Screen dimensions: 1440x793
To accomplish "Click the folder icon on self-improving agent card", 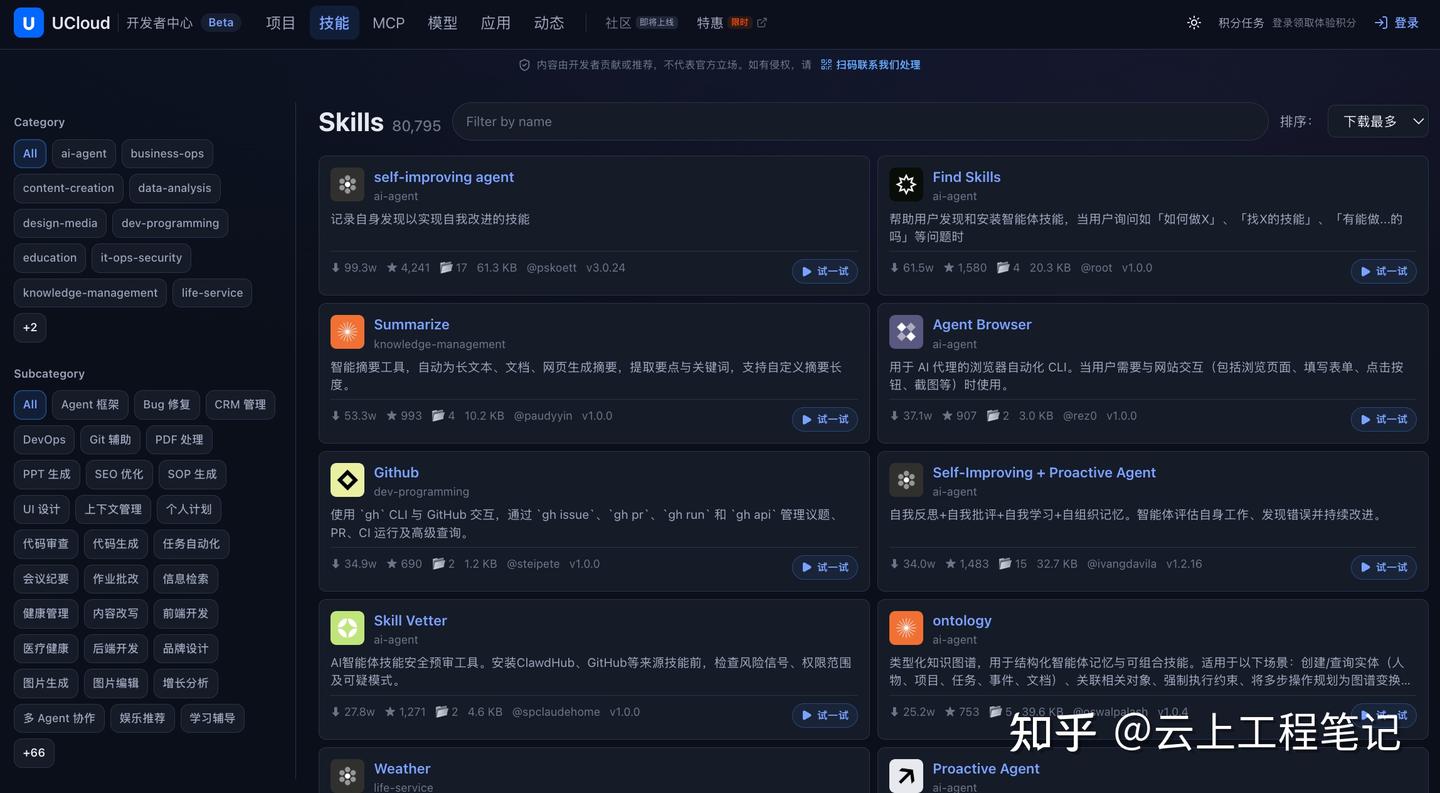I will (x=446, y=268).
